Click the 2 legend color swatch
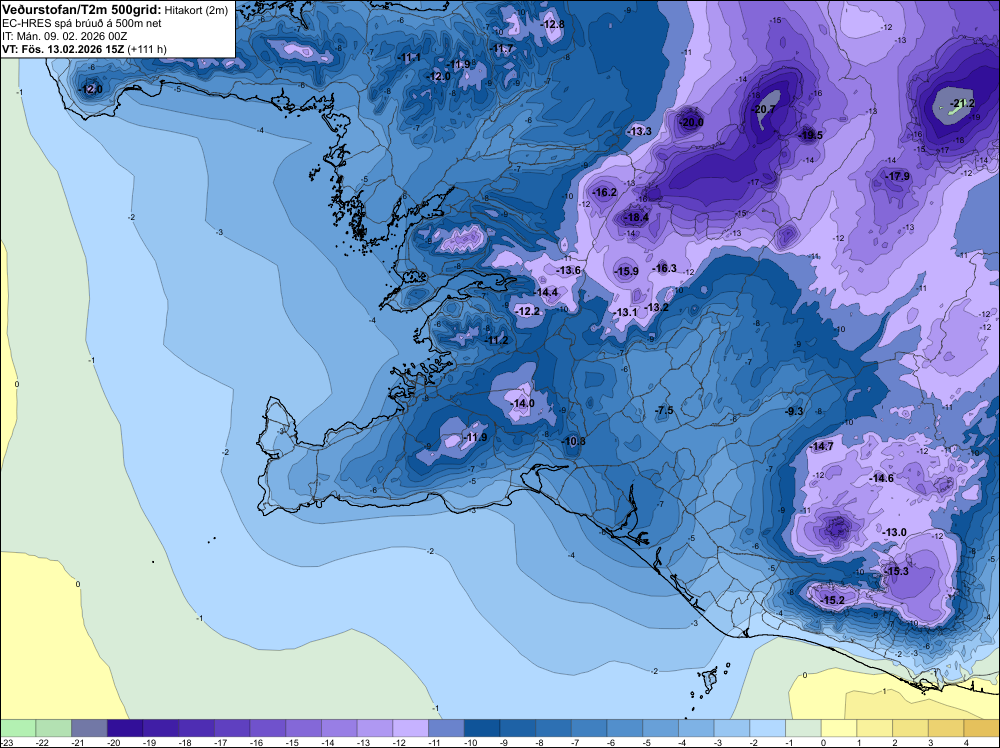The height and width of the screenshot is (748, 1000). 911,728
